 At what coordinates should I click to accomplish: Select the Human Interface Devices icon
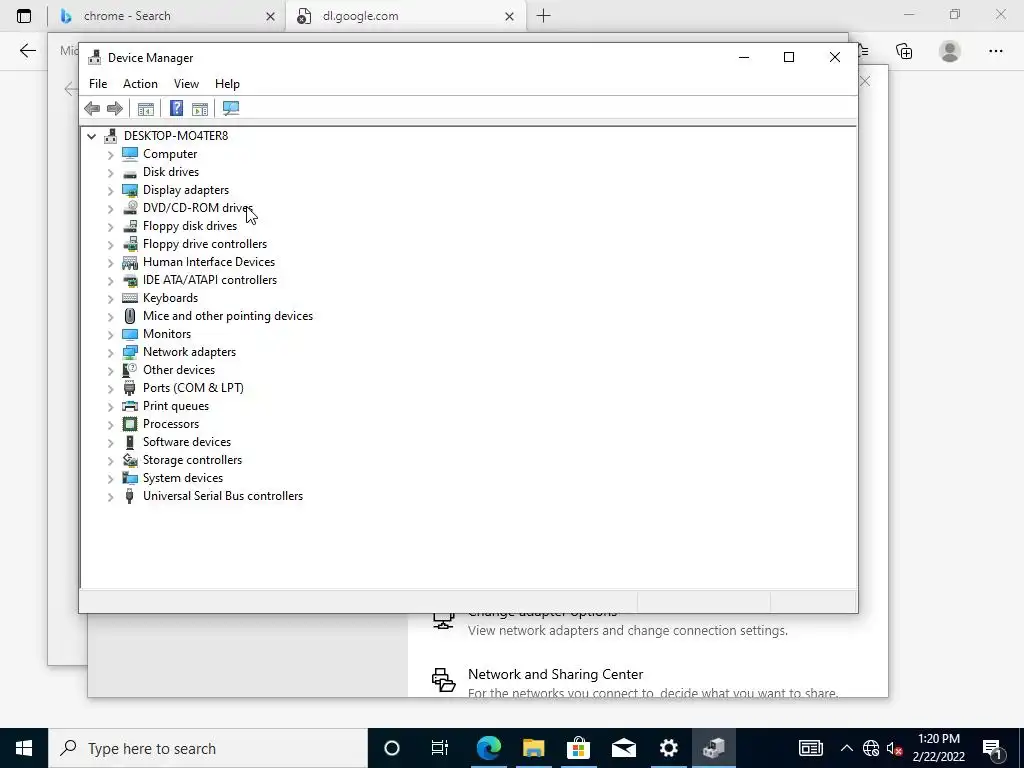[x=130, y=262]
